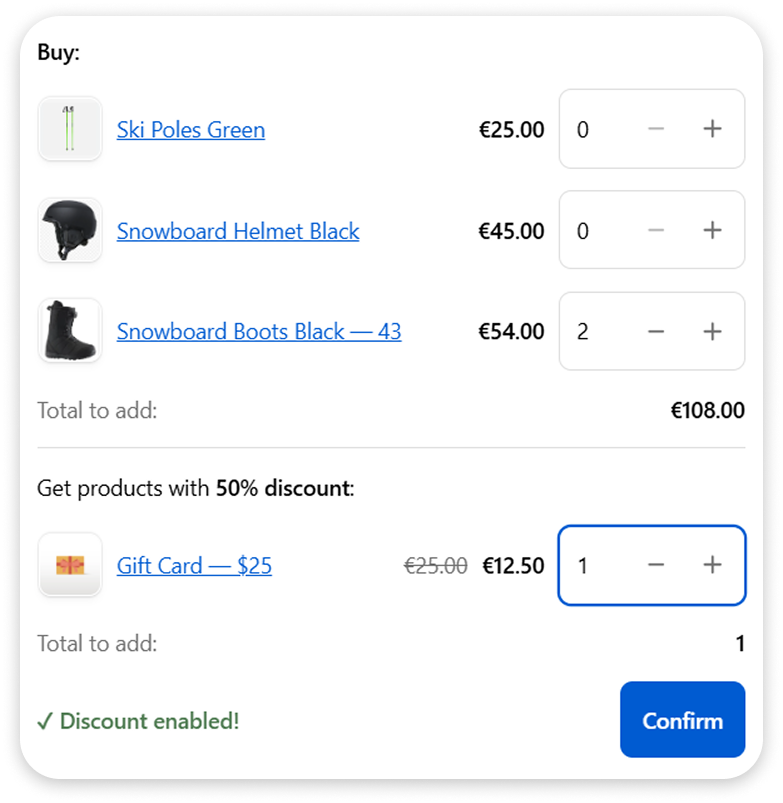
Task: Click the Ski Poles Green thumbnail
Action: [x=70, y=129]
